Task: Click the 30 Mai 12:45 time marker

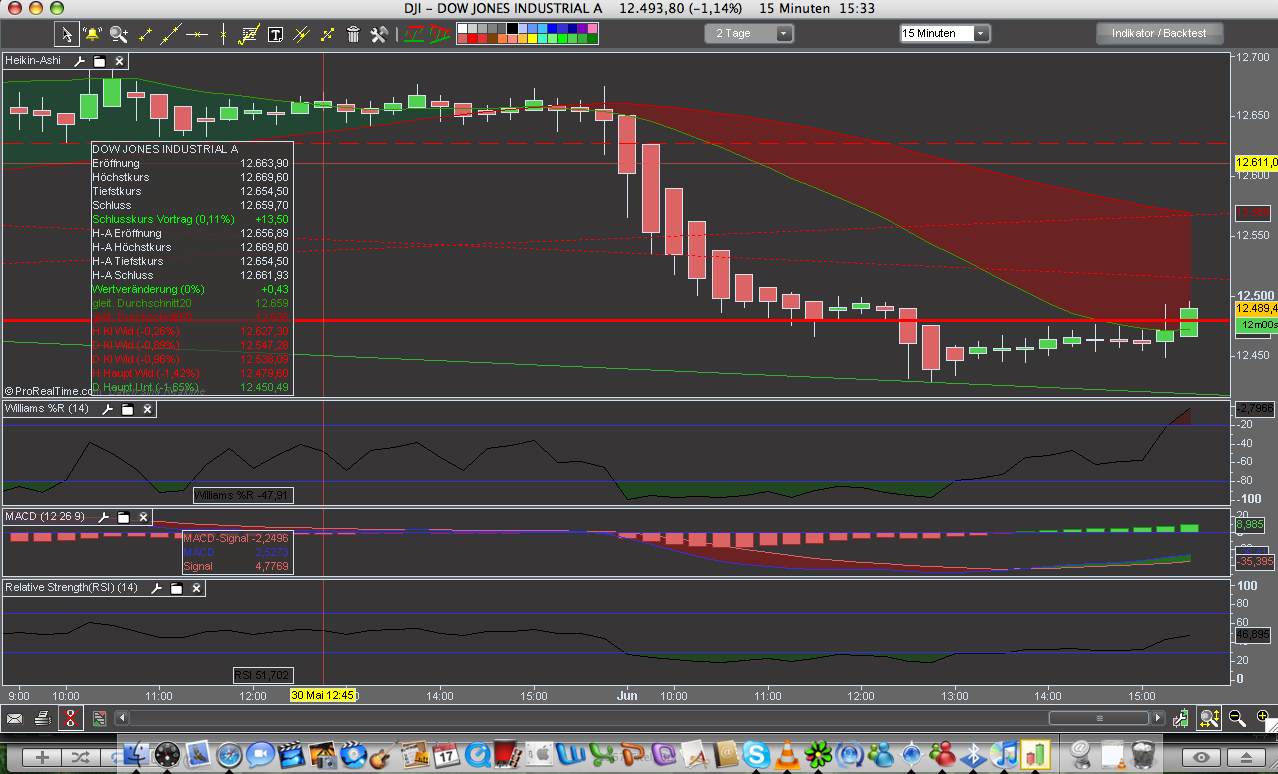Action: click(x=324, y=694)
